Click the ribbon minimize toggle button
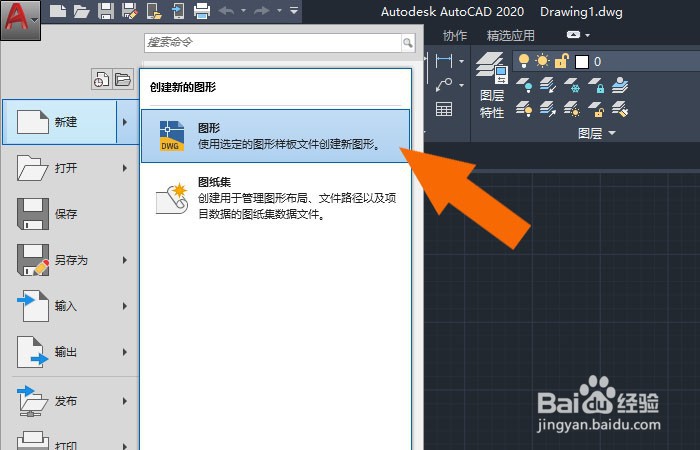The height and width of the screenshot is (450, 700). (573, 35)
